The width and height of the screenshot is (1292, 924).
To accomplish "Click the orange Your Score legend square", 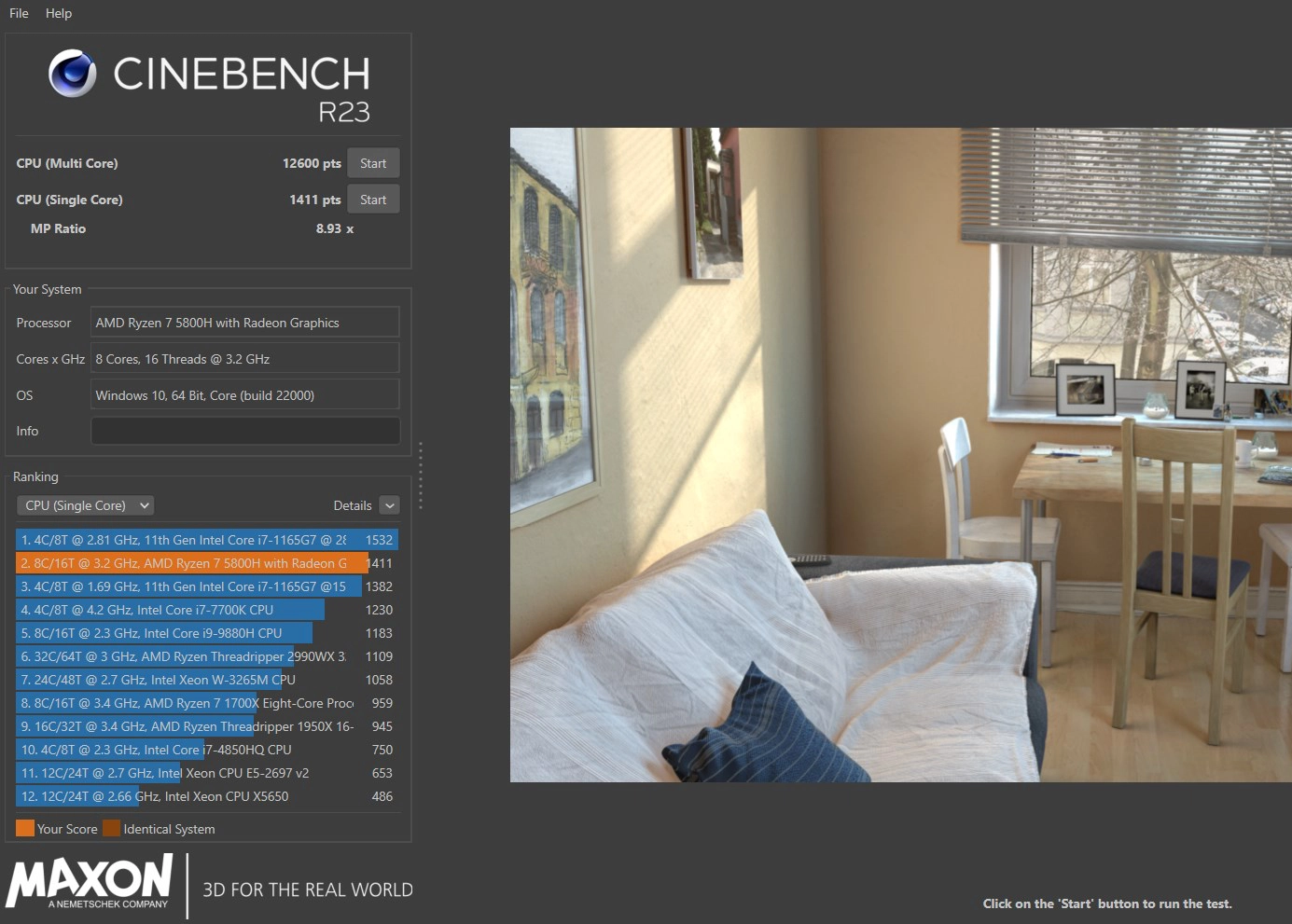I will click(x=23, y=827).
